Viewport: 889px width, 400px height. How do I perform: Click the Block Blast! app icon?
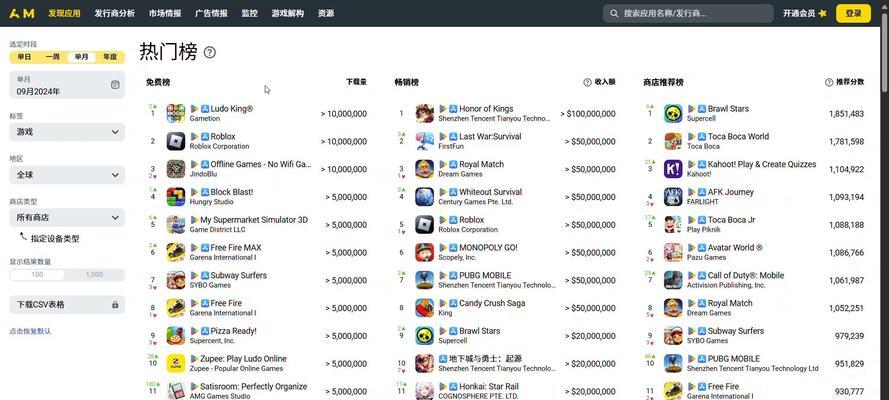click(176, 197)
